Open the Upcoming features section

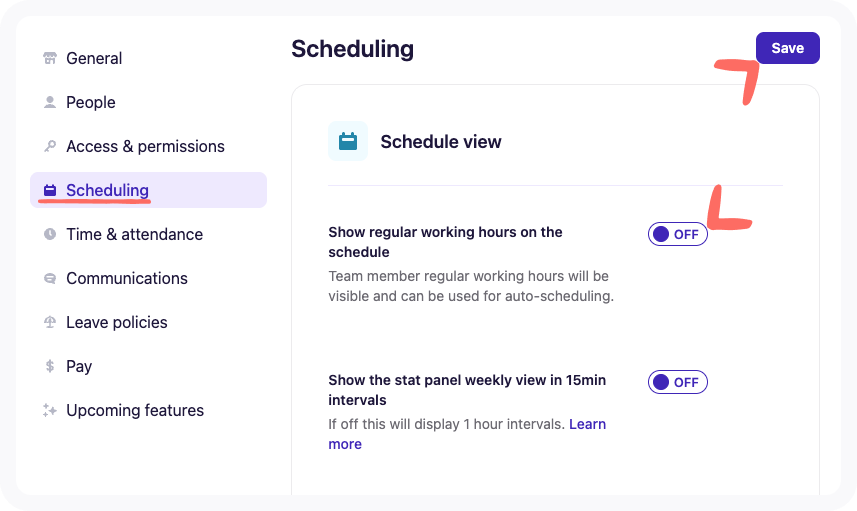(135, 410)
